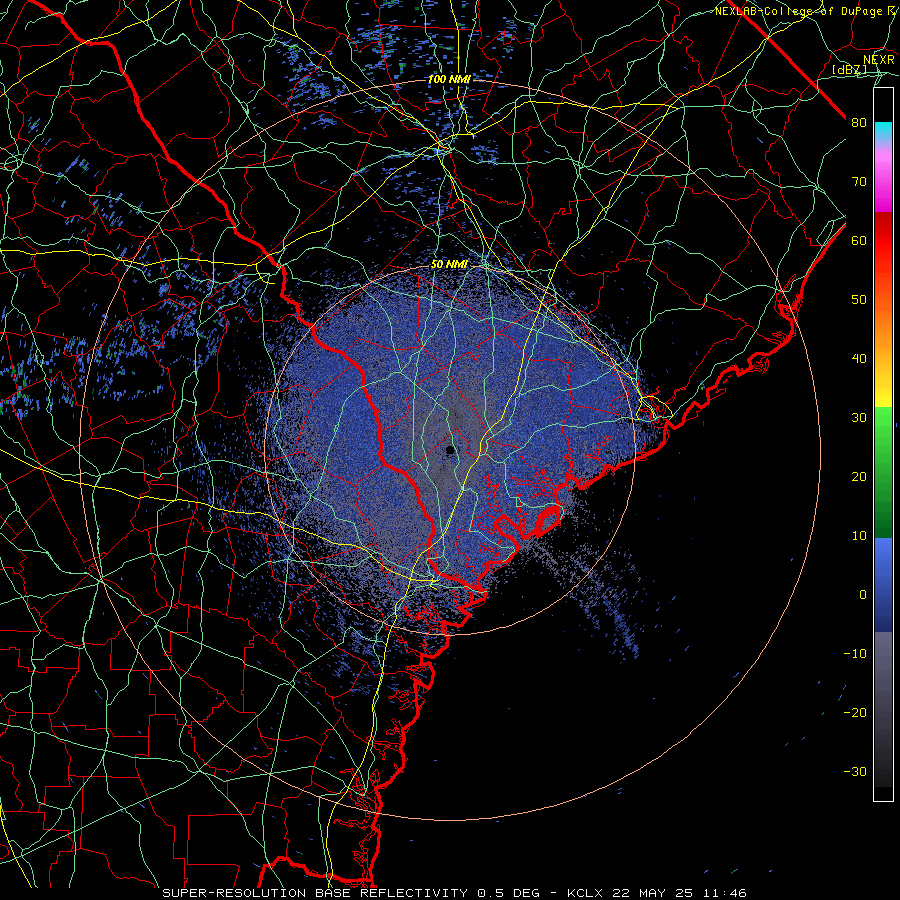Click the 60 value on the dBZ scale
Image resolution: width=900 pixels, height=900 pixels.
(859, 240)
